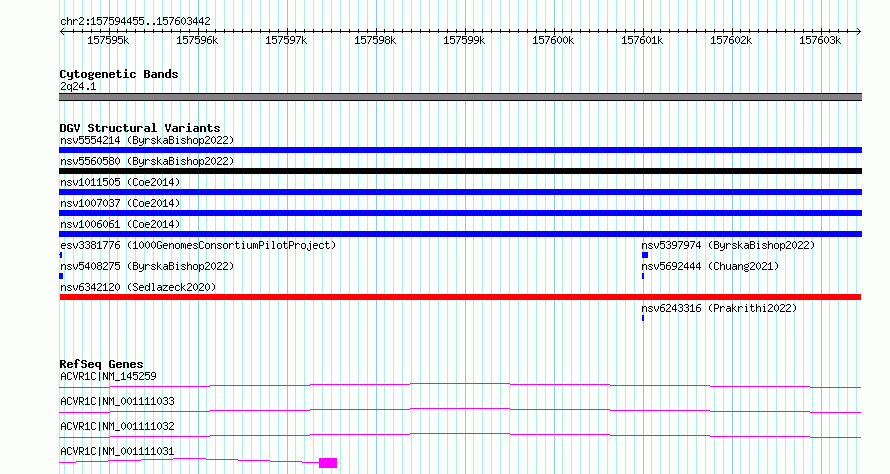Screen dimensions: 890x474
Task: Click the nsv5554214 (ByrskaBishop2022) variant label
Action: click(147, 140)
